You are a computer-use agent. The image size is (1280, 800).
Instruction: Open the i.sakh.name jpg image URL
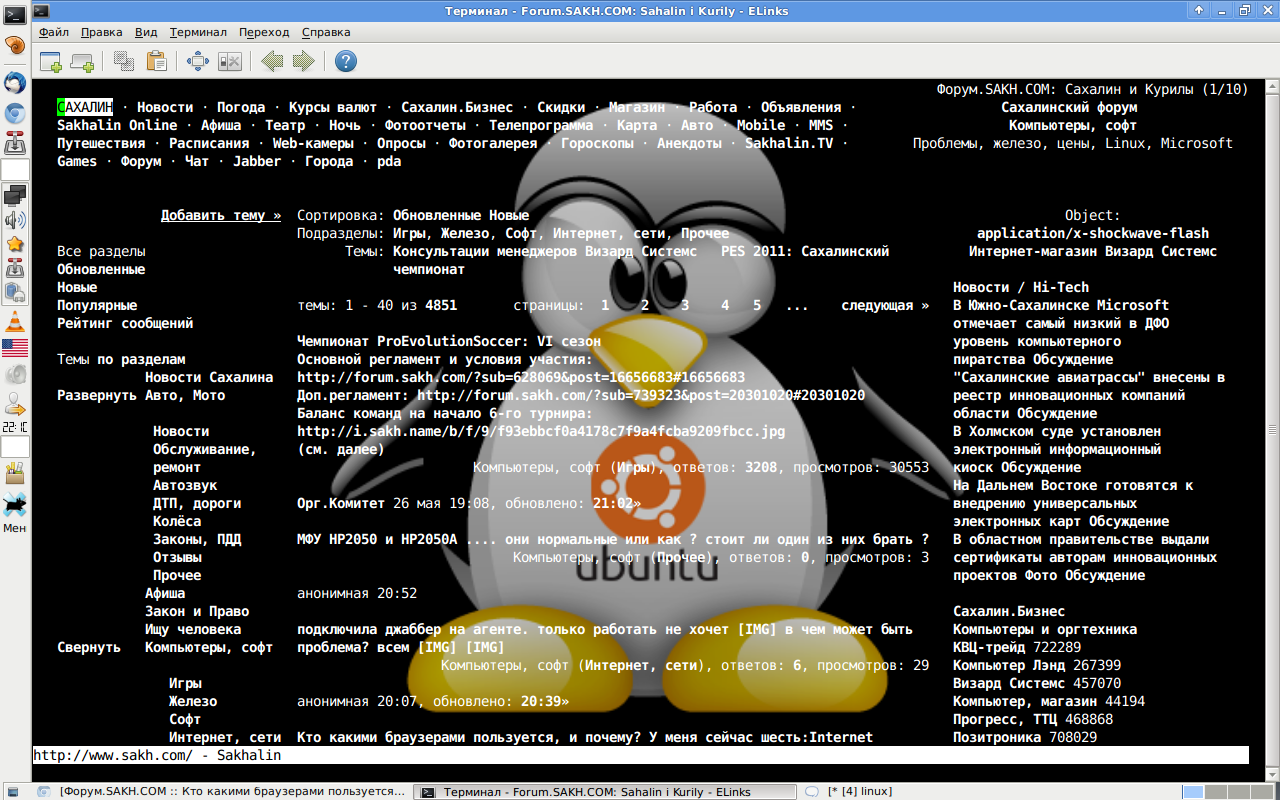[x=541, y=431]
